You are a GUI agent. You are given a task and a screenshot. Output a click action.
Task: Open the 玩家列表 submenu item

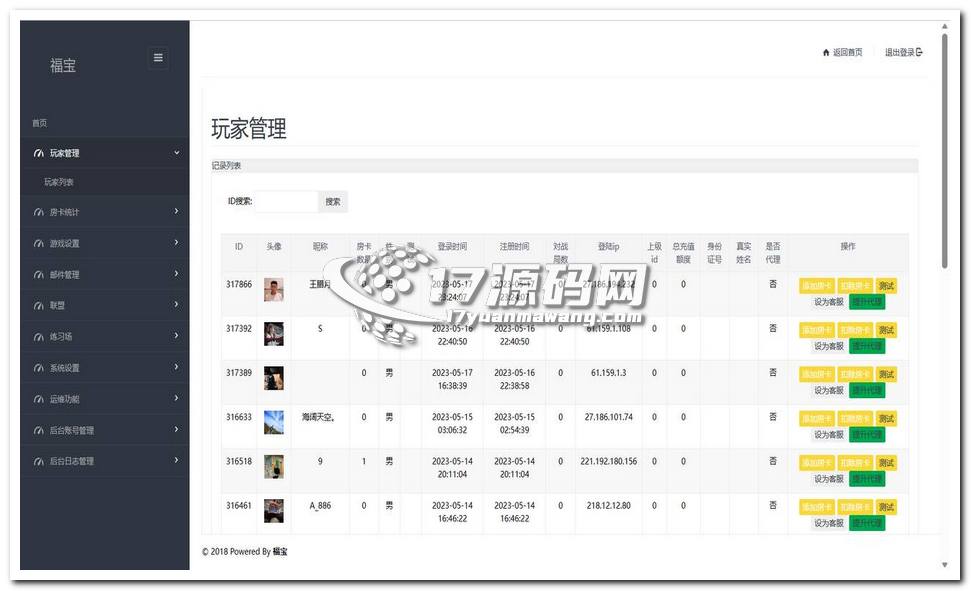click(x=59, y=183)
